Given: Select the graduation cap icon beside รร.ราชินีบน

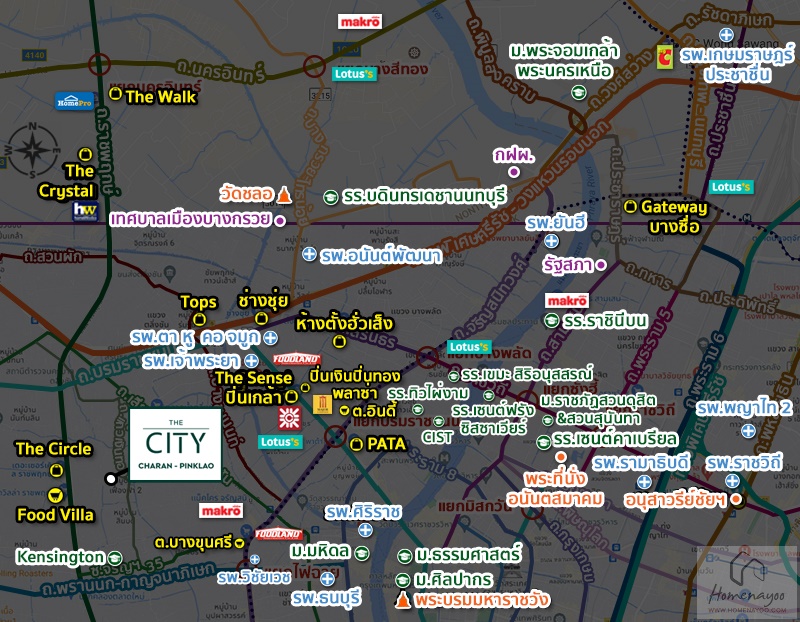Looking at the screenshot, I should 552,320.
